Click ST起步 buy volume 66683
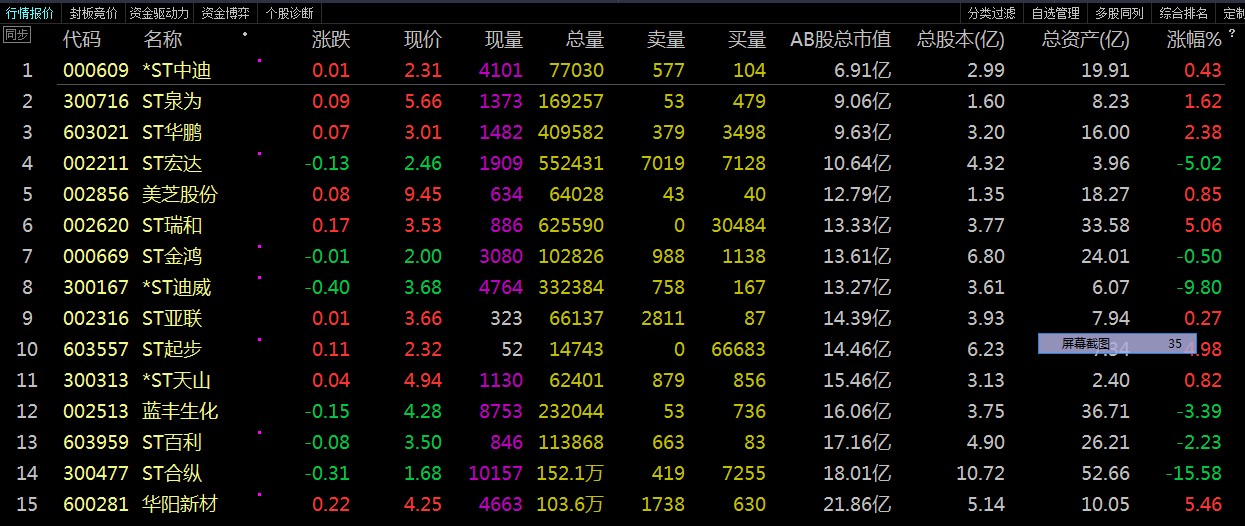Image resolution: width=1245 pixels, height=526 pixels. pos(738,350)
